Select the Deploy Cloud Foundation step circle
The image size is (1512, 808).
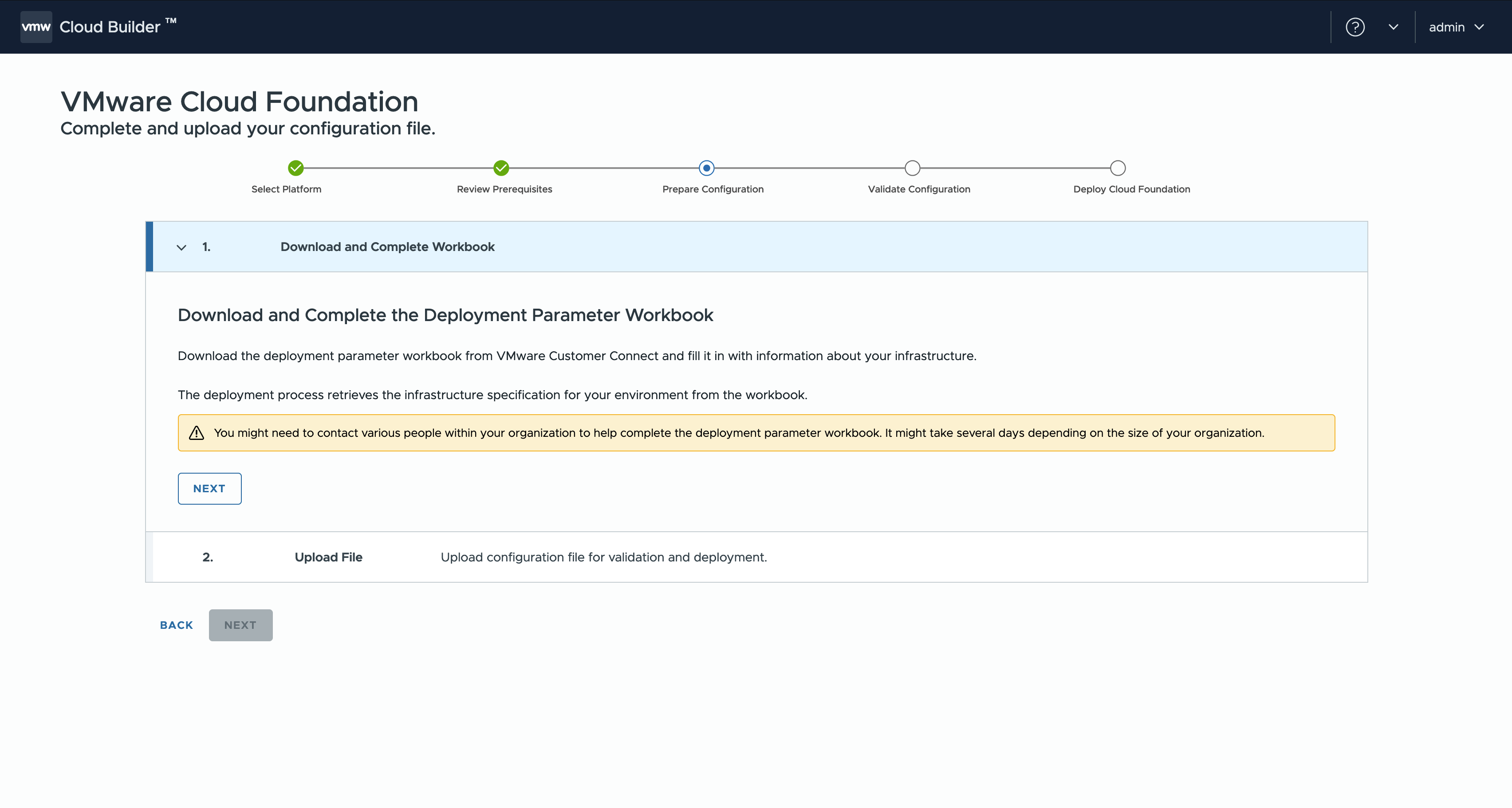coord(1118,169)
